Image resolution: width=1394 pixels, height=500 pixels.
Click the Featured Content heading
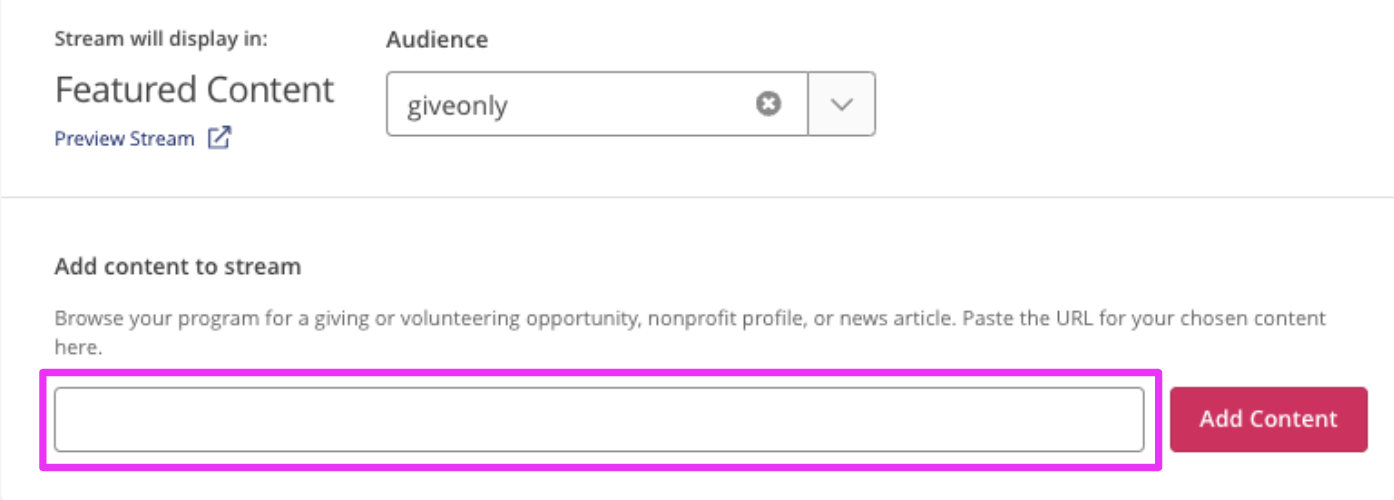pos(195,90)
